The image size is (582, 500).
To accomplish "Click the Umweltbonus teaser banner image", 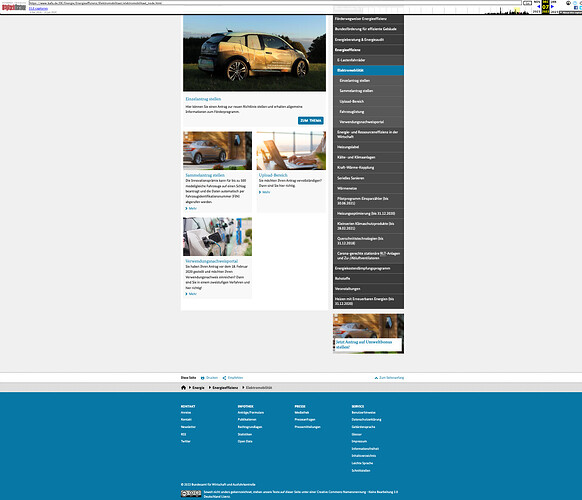I will pyautogui.click(x=368, y=333).
